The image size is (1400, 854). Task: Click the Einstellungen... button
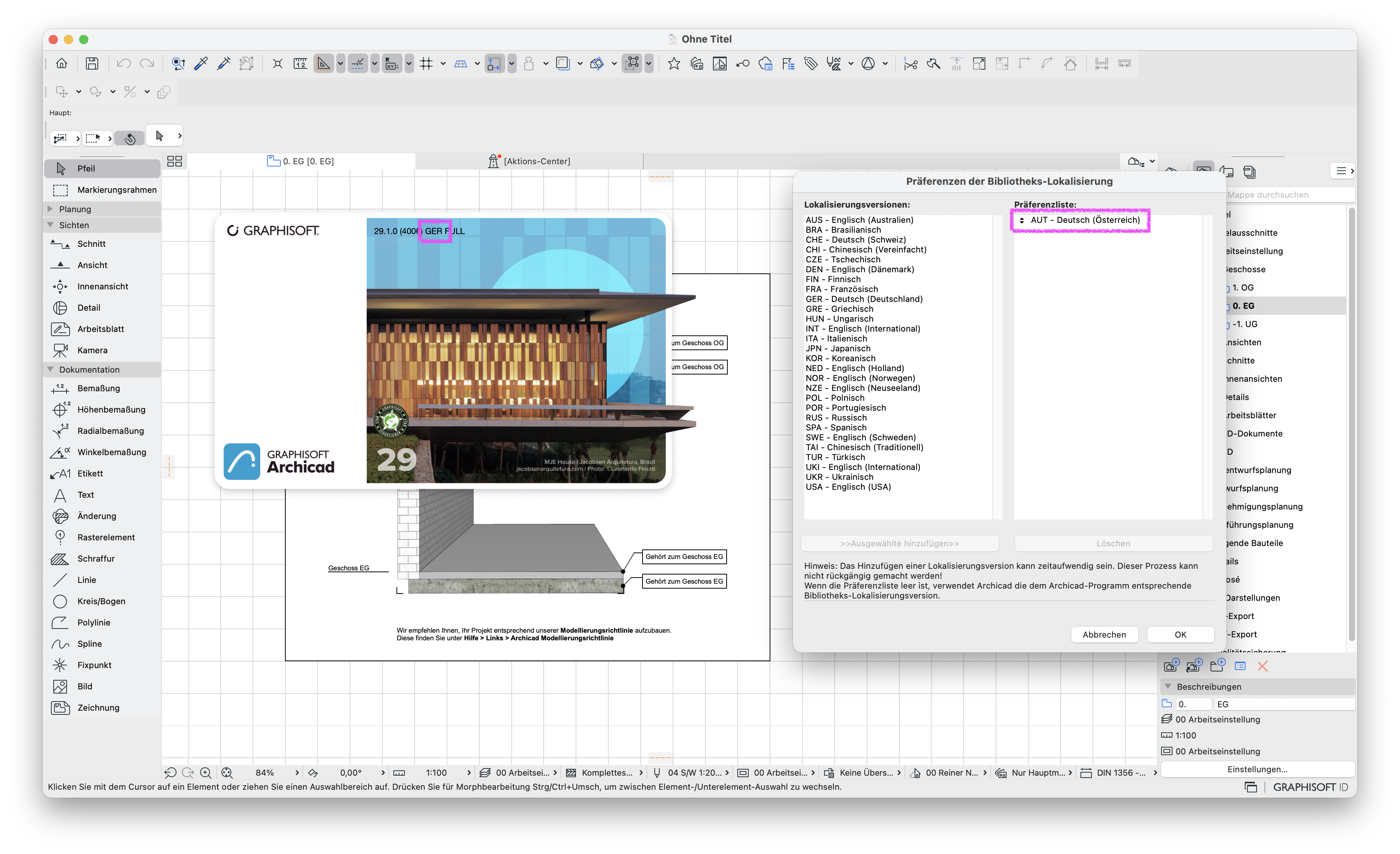(1257, 769)
